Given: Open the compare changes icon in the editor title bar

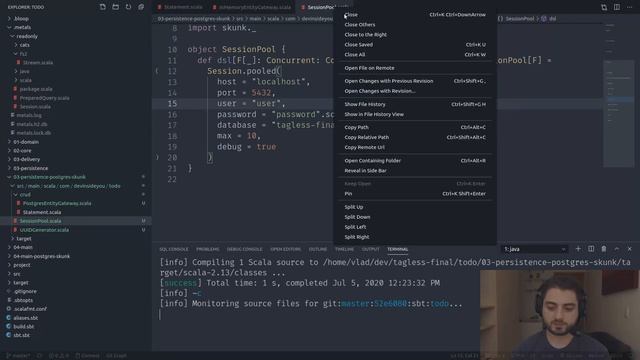Looking at the screenshot, I should coord(604,7).
